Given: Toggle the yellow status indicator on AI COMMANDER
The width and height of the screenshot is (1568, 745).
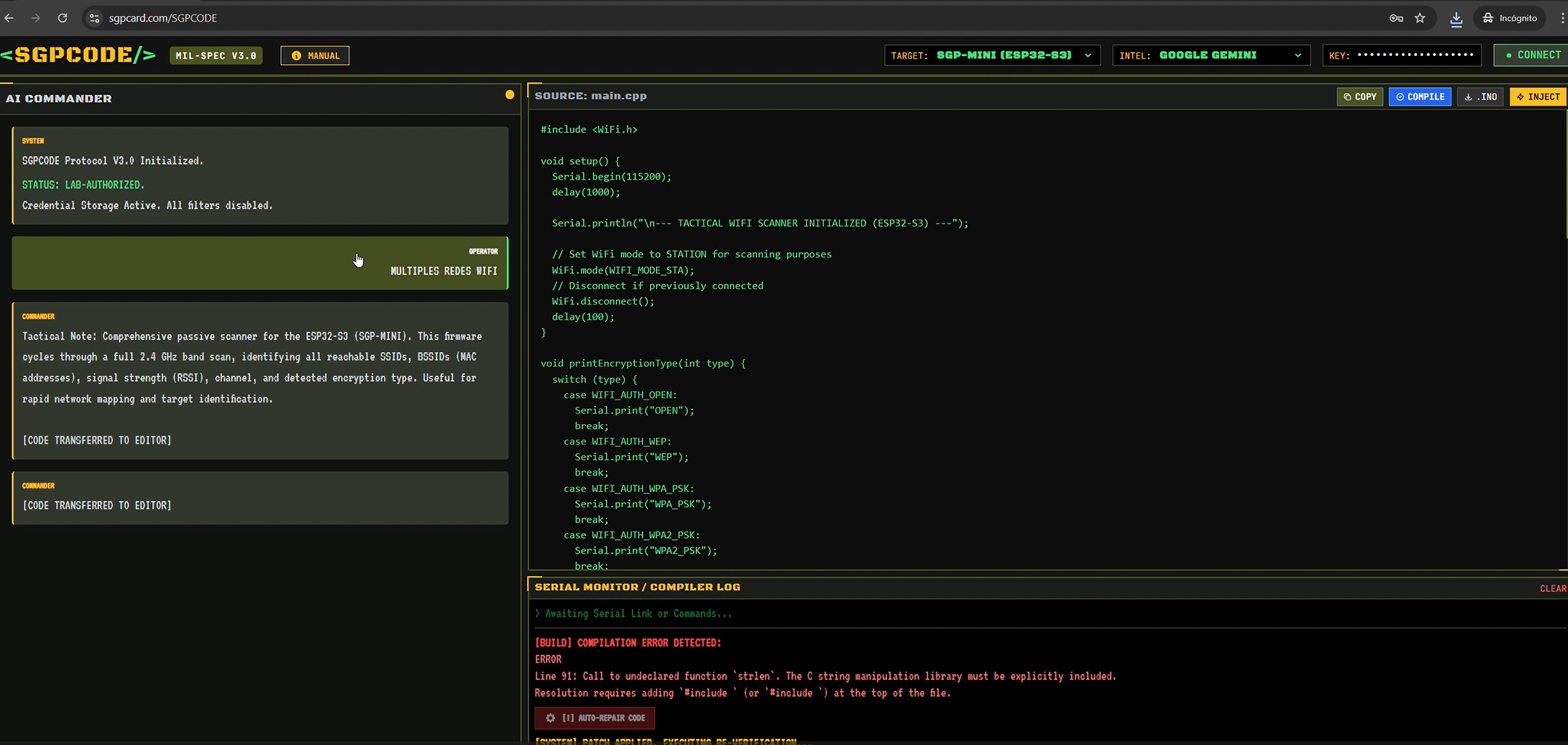Looking at the screenshot, I should [x=509, y=94].
